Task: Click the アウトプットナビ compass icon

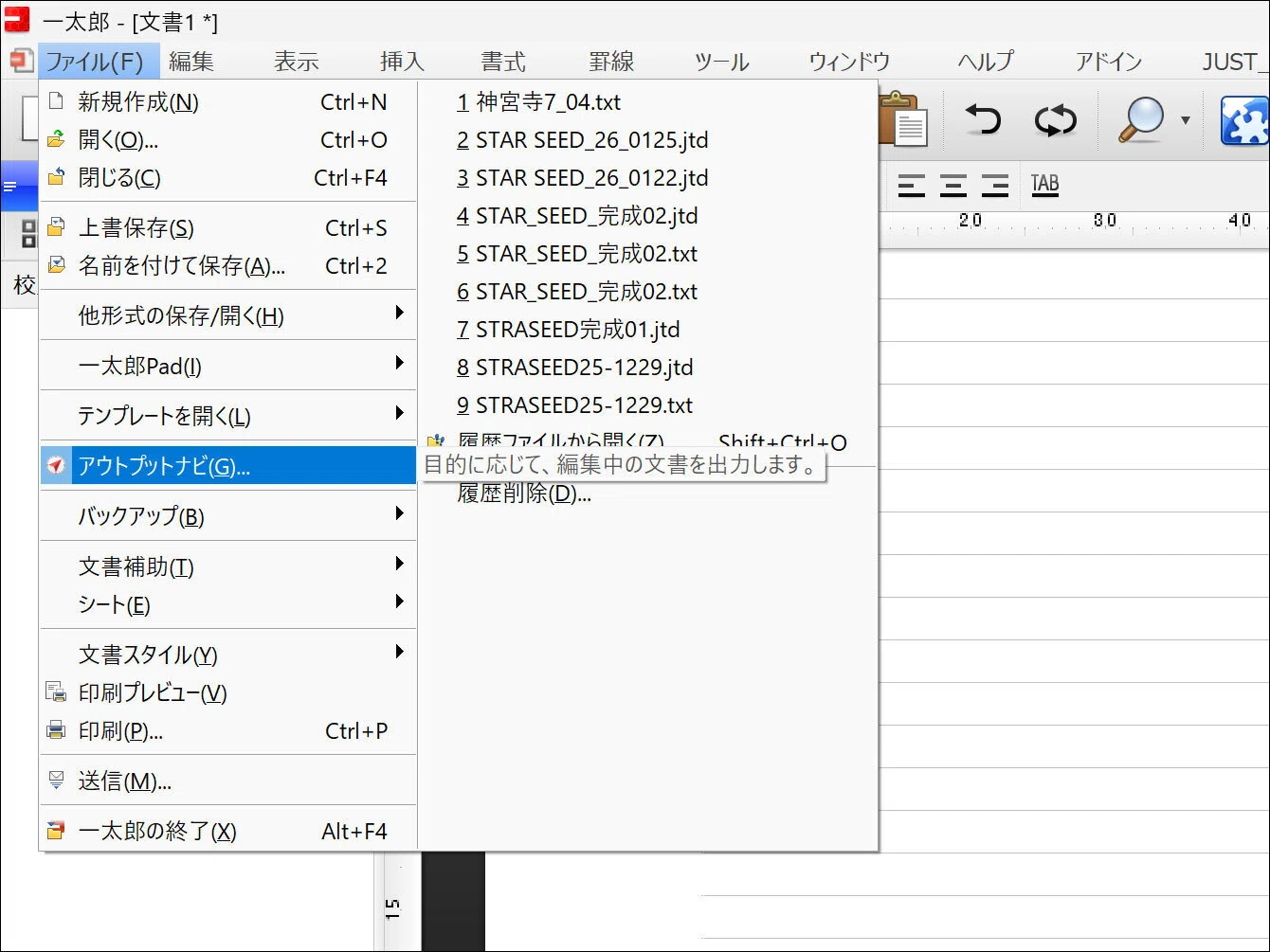Action: point(57,465)
